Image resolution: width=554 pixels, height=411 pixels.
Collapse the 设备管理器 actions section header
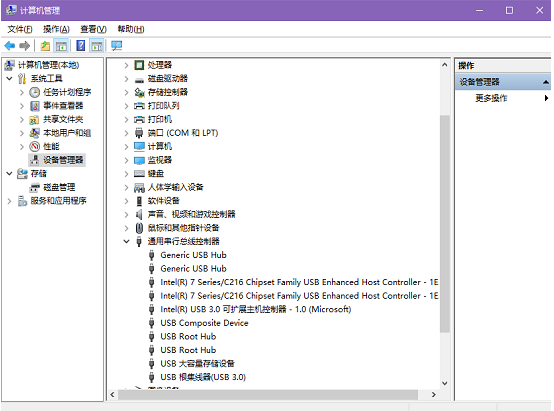pyautogui.click(x=546, y=82)
